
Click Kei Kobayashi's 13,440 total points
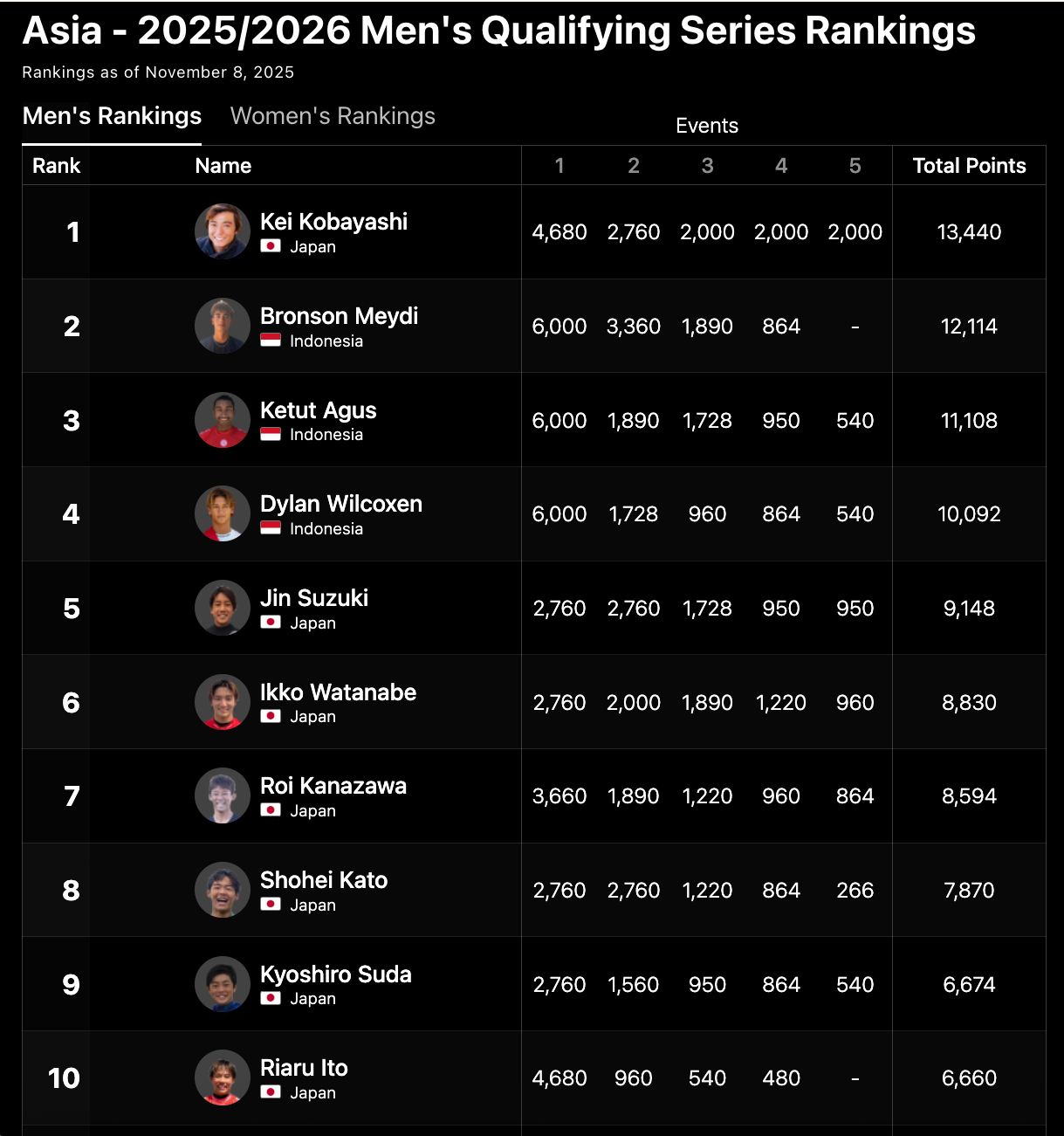pos(969,232)
